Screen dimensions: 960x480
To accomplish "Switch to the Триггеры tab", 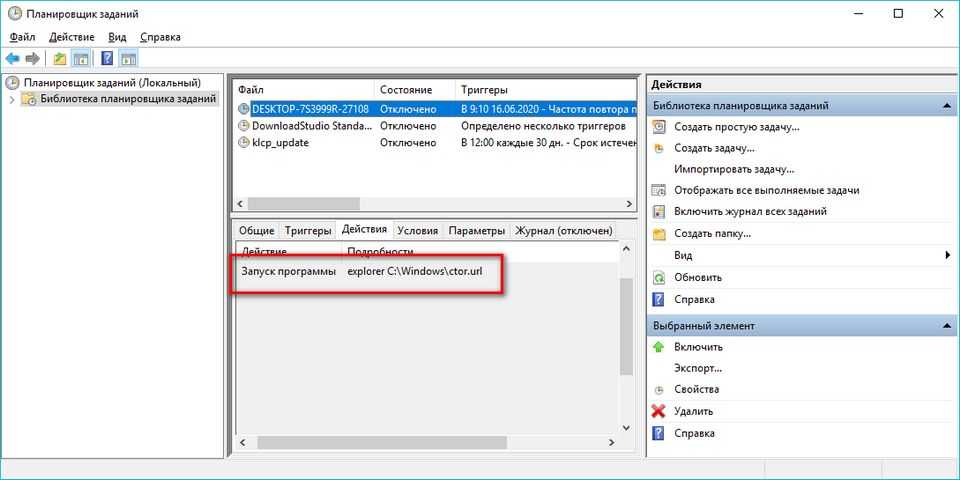I will click(x=307, y=230).
